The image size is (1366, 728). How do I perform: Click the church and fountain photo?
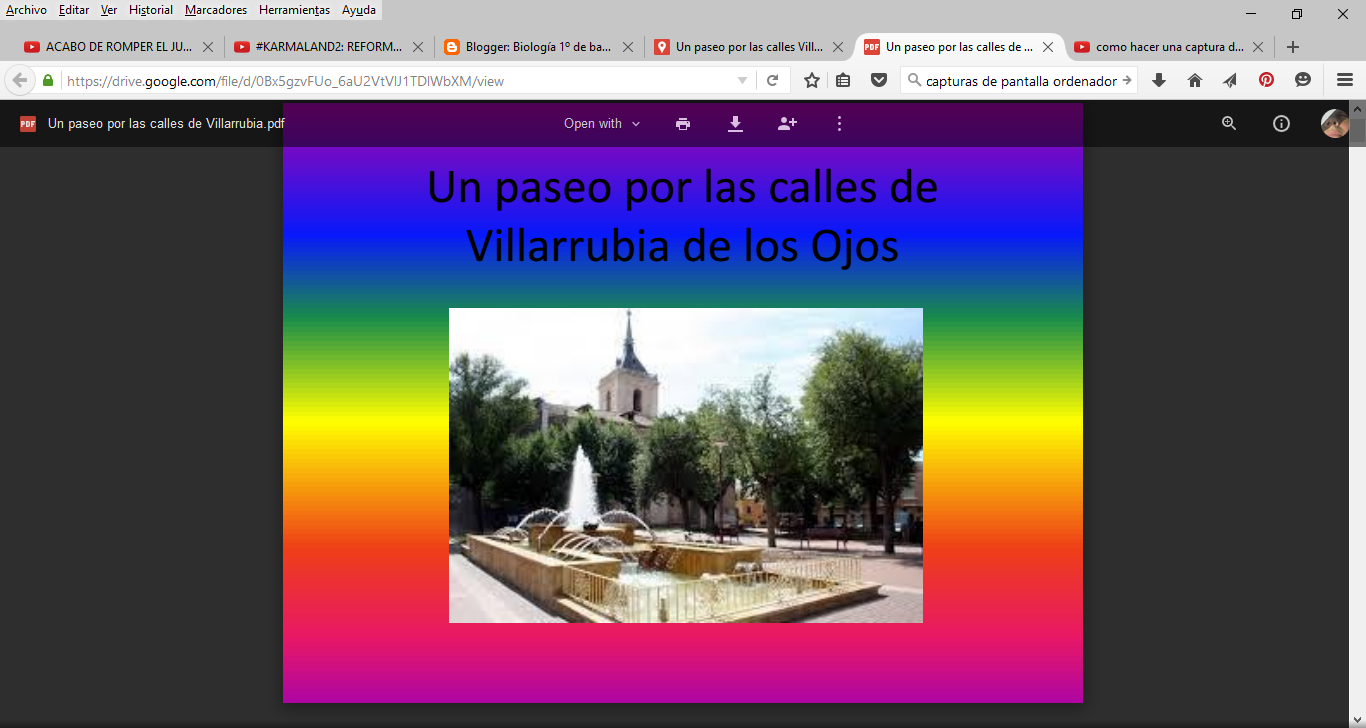coord(686,465)
